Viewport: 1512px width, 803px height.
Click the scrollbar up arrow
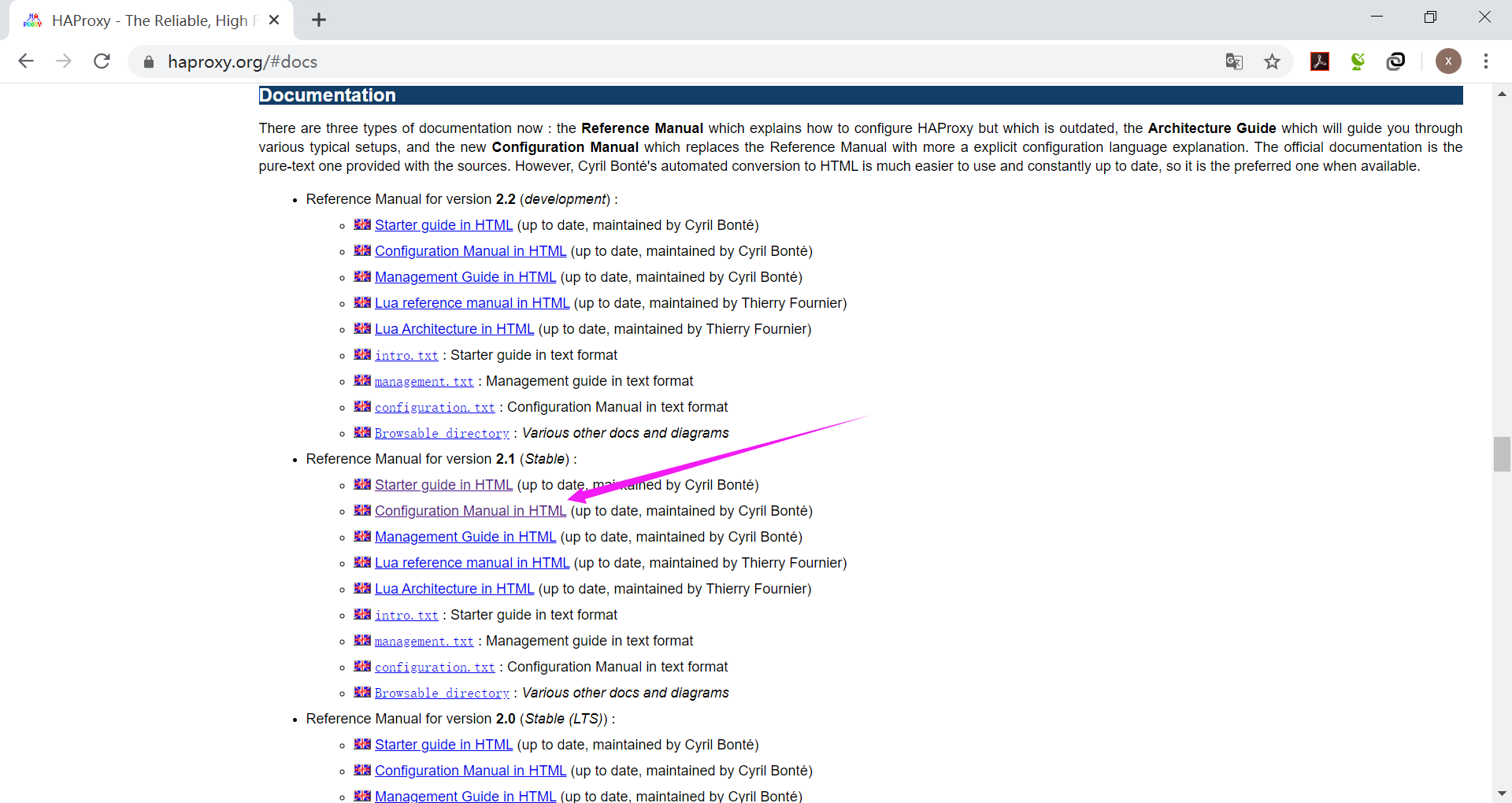pyautogui.click(x=1502, y=94)
